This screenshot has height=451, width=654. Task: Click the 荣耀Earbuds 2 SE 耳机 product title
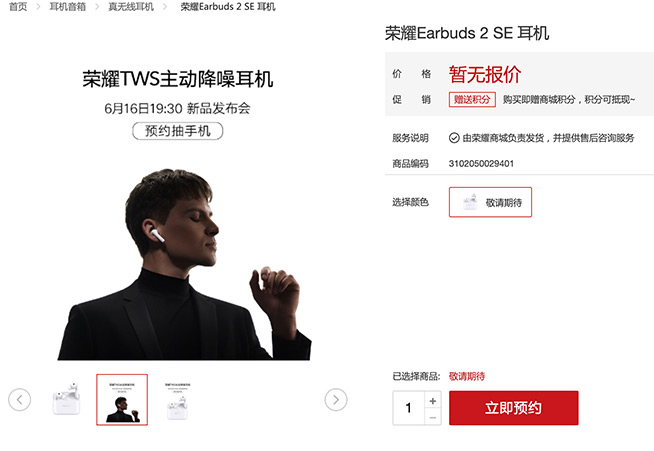pyautogui.click(x=467, y=33)
